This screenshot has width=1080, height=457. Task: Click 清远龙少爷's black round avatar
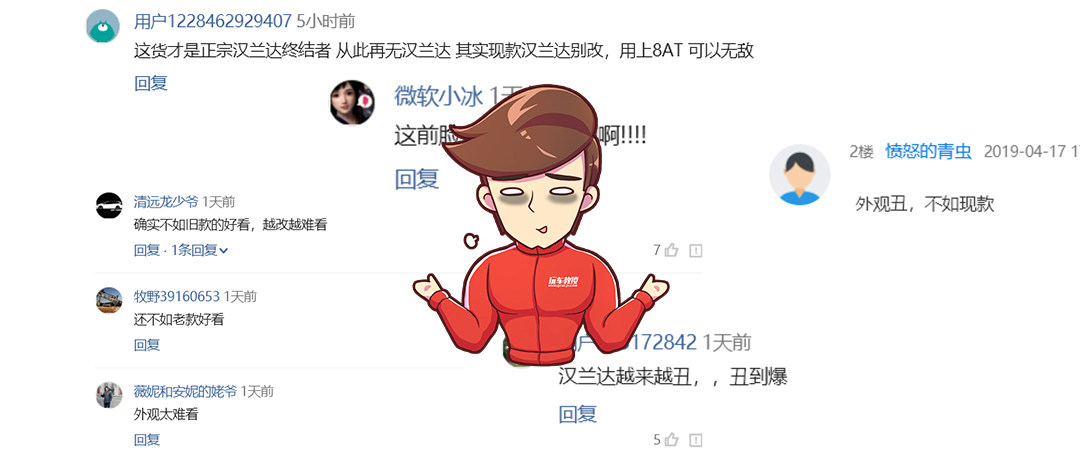point(109,205)
